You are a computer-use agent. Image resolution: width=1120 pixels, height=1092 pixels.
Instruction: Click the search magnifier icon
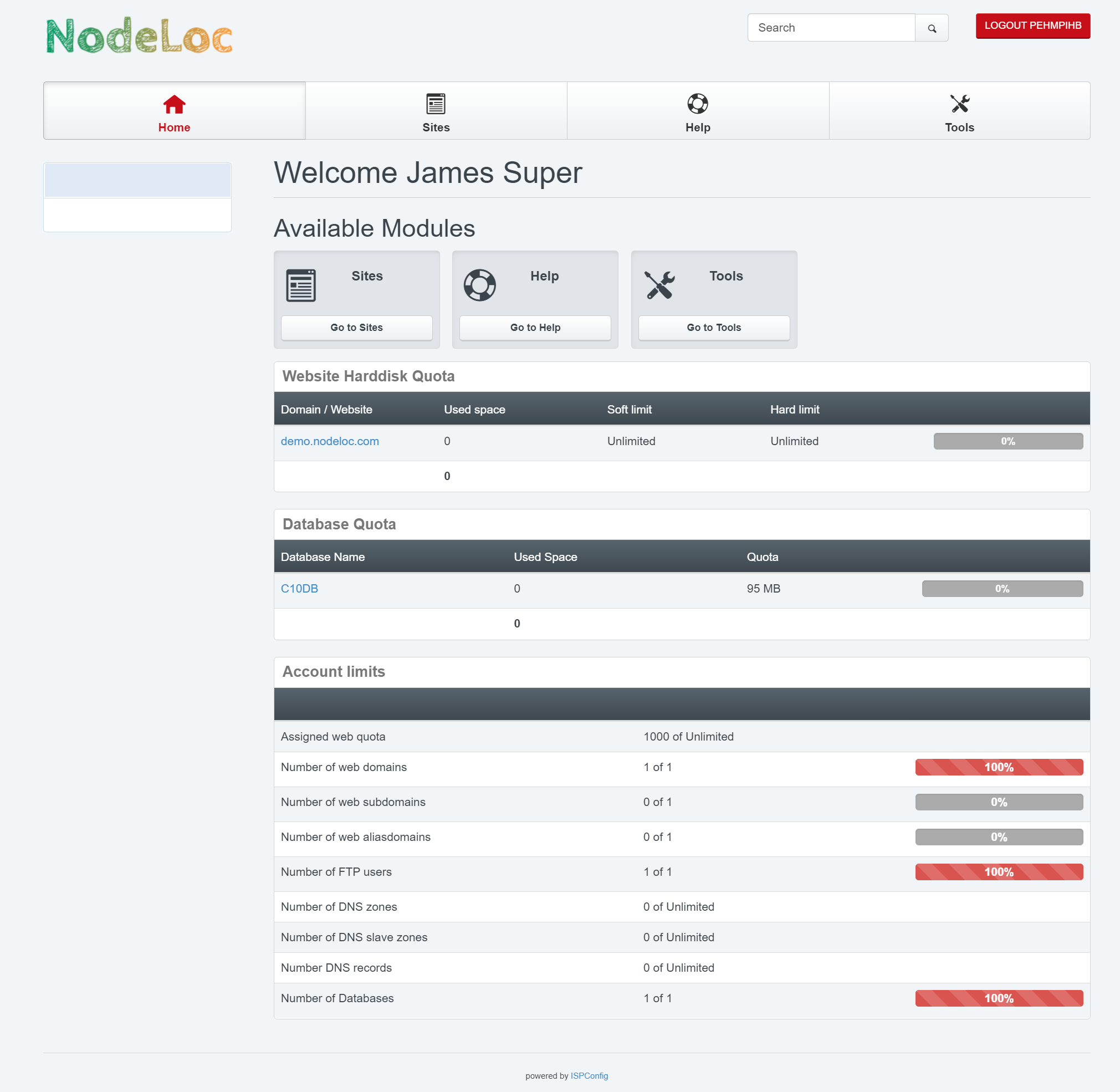(x=931, y=27)
